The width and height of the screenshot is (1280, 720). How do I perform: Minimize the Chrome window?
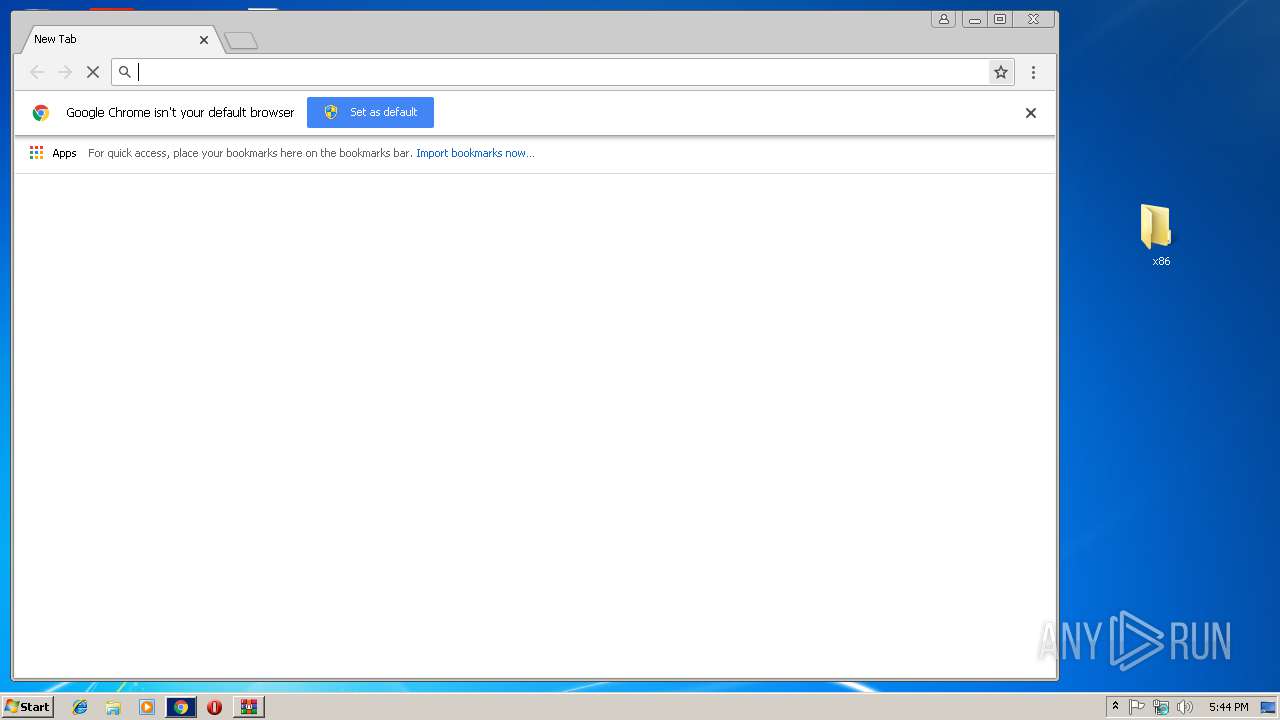click(x=975, y=19)
